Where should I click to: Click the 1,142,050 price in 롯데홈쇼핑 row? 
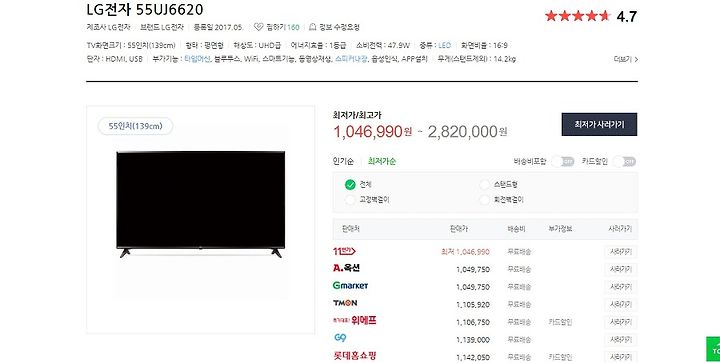[x=472, y=357]
